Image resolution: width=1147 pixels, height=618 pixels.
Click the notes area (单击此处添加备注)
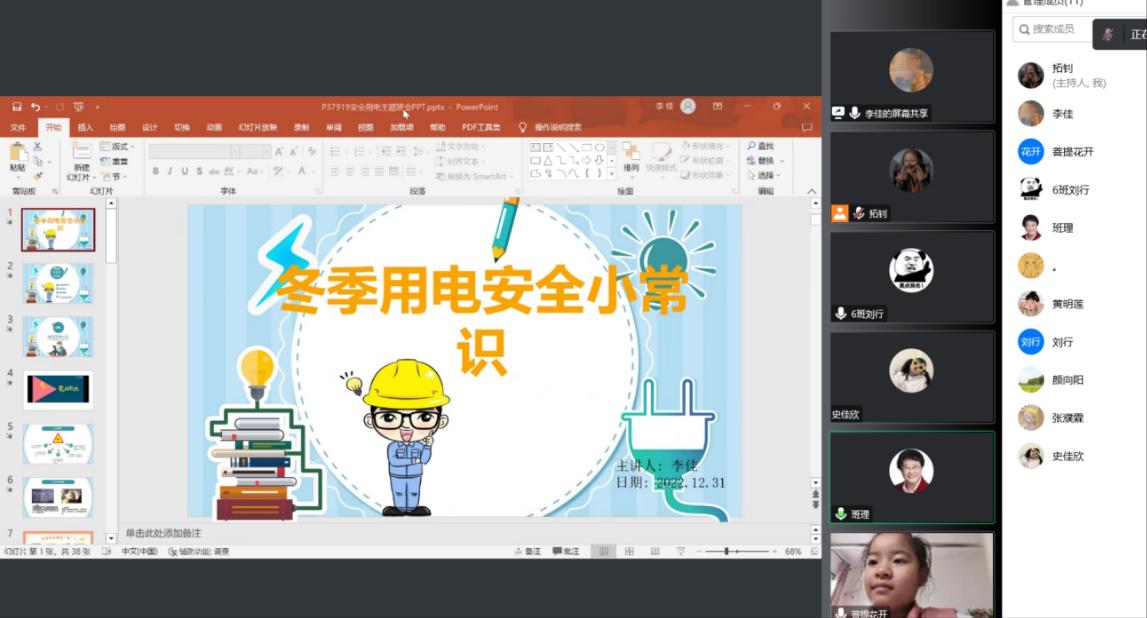(465, 533)
